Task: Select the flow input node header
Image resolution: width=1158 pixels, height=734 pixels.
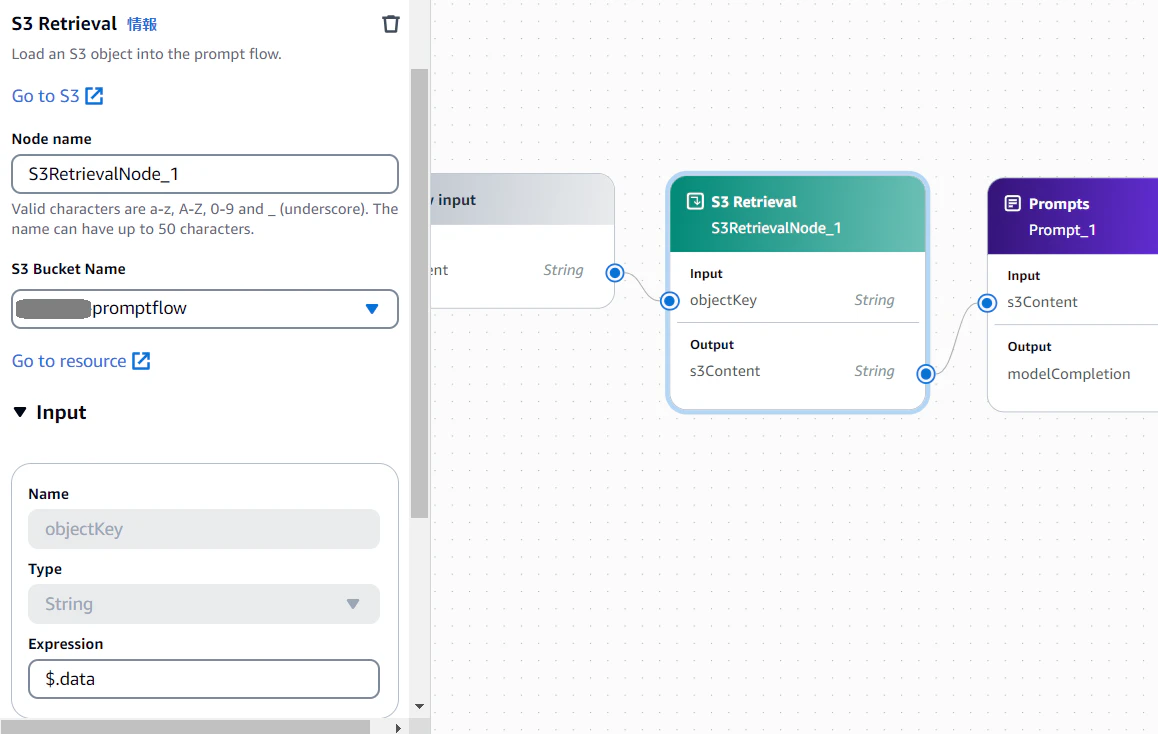Action: coord(522,199)
